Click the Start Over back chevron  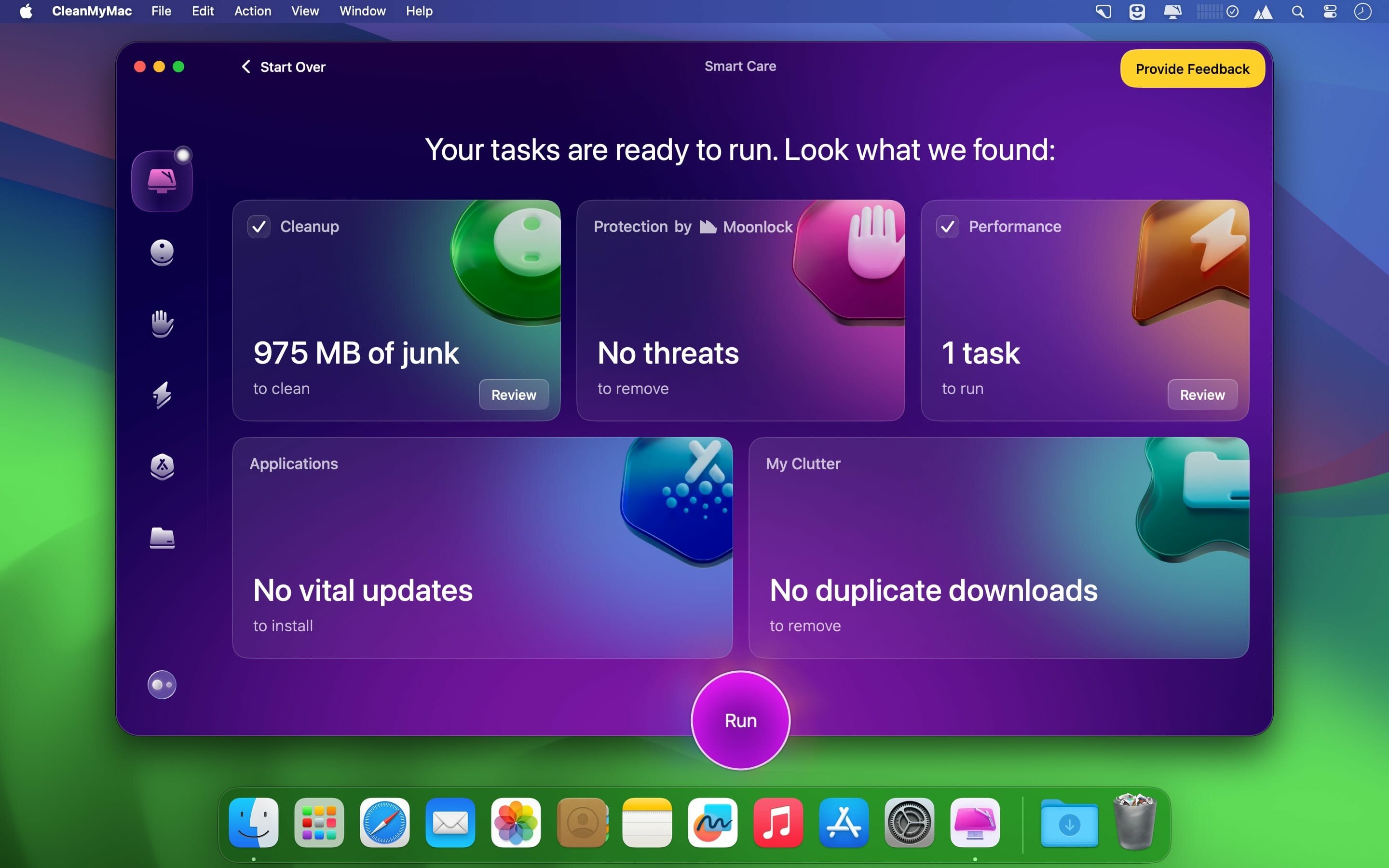tap(246, 67)
